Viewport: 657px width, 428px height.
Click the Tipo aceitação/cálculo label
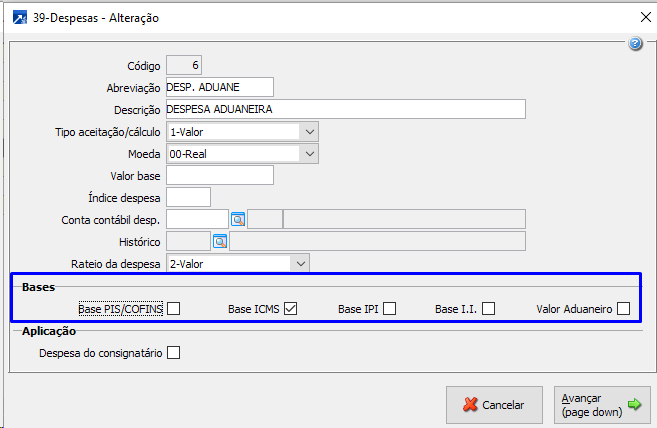pyautogui.click(x=108, y=132)
